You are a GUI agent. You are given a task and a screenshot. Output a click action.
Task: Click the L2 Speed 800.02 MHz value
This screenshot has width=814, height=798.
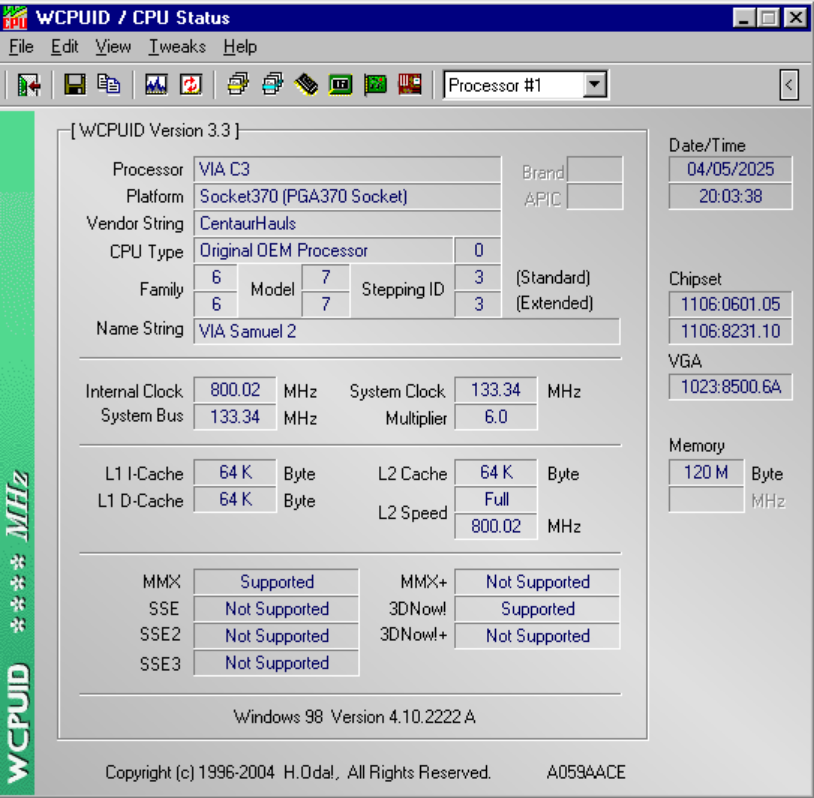(496, 526)
